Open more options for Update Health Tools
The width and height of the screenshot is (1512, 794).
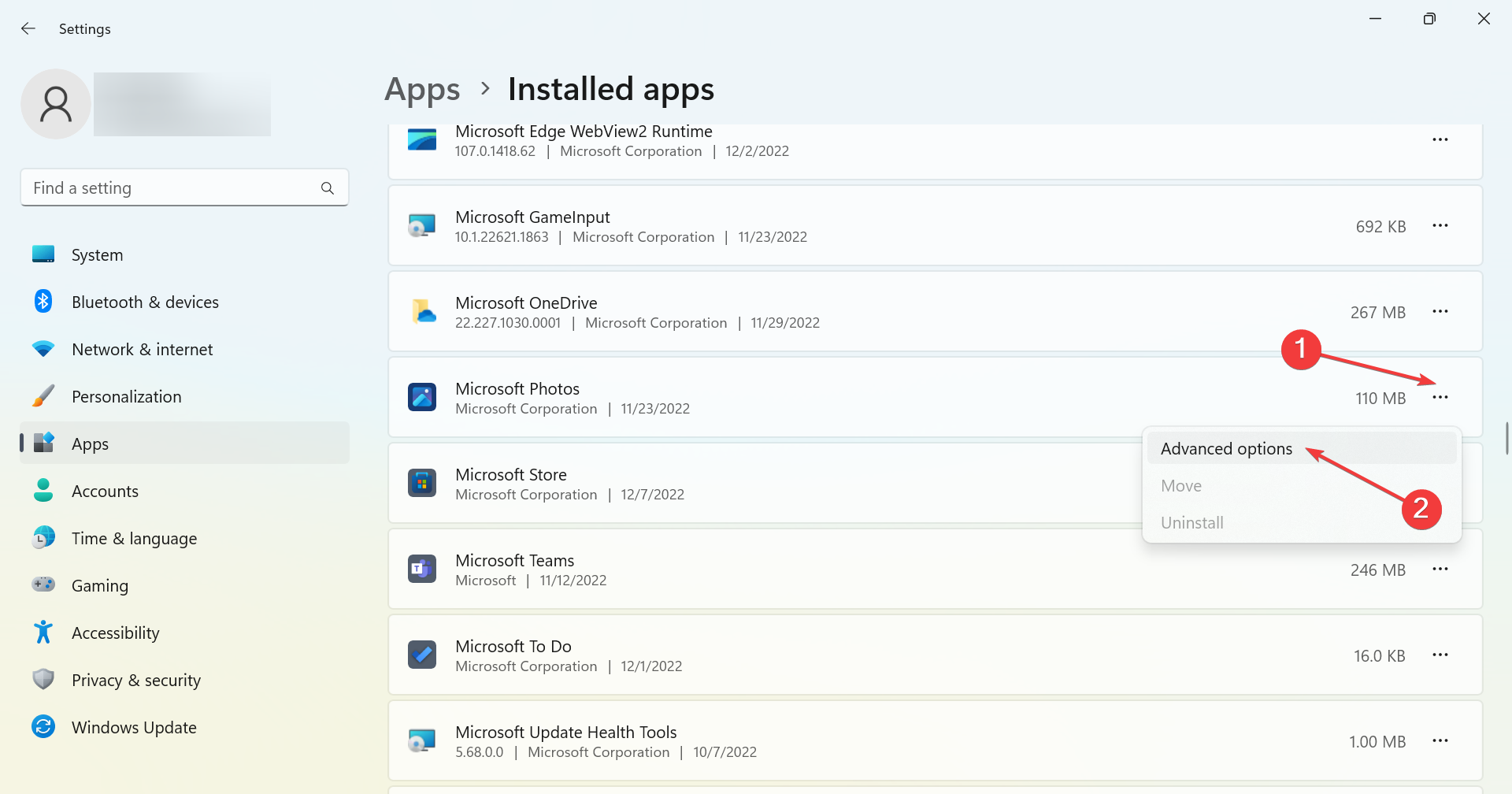coord(1440,740)
